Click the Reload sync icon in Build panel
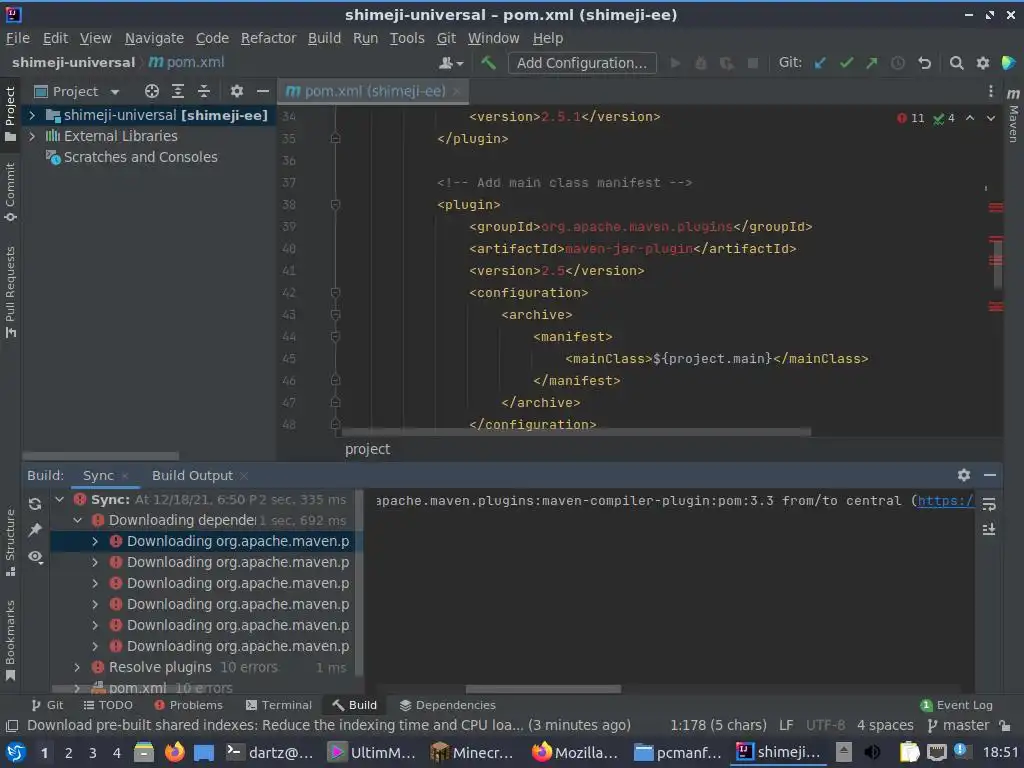This screenshot has height=768, width=1024. click(35, 504)
